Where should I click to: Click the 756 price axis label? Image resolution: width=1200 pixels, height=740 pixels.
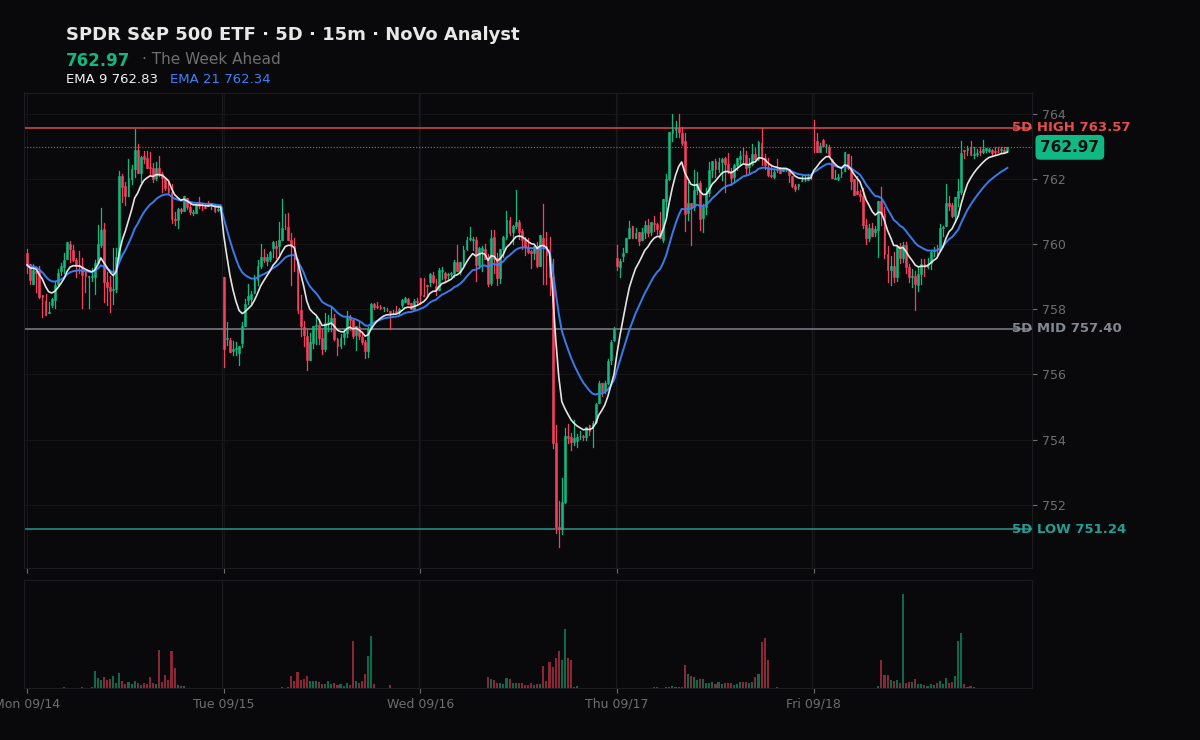(1054, 375)
